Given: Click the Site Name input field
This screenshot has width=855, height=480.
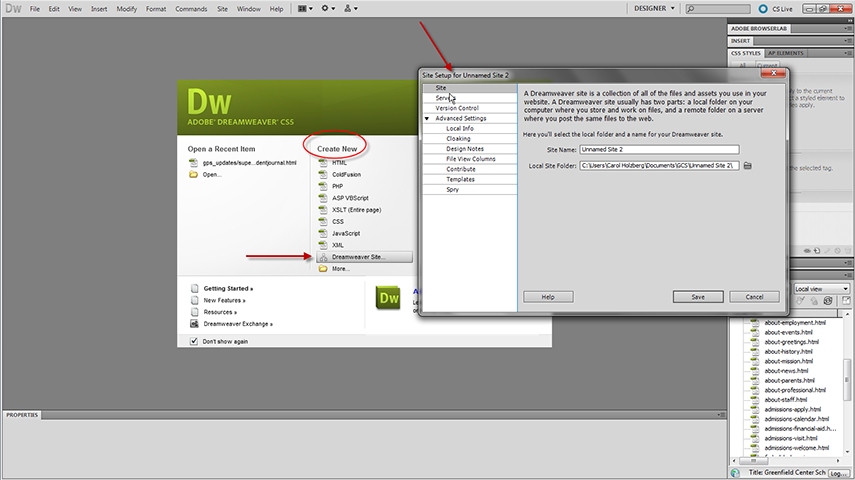Looking at the screenshot, I should coord(659,149).
